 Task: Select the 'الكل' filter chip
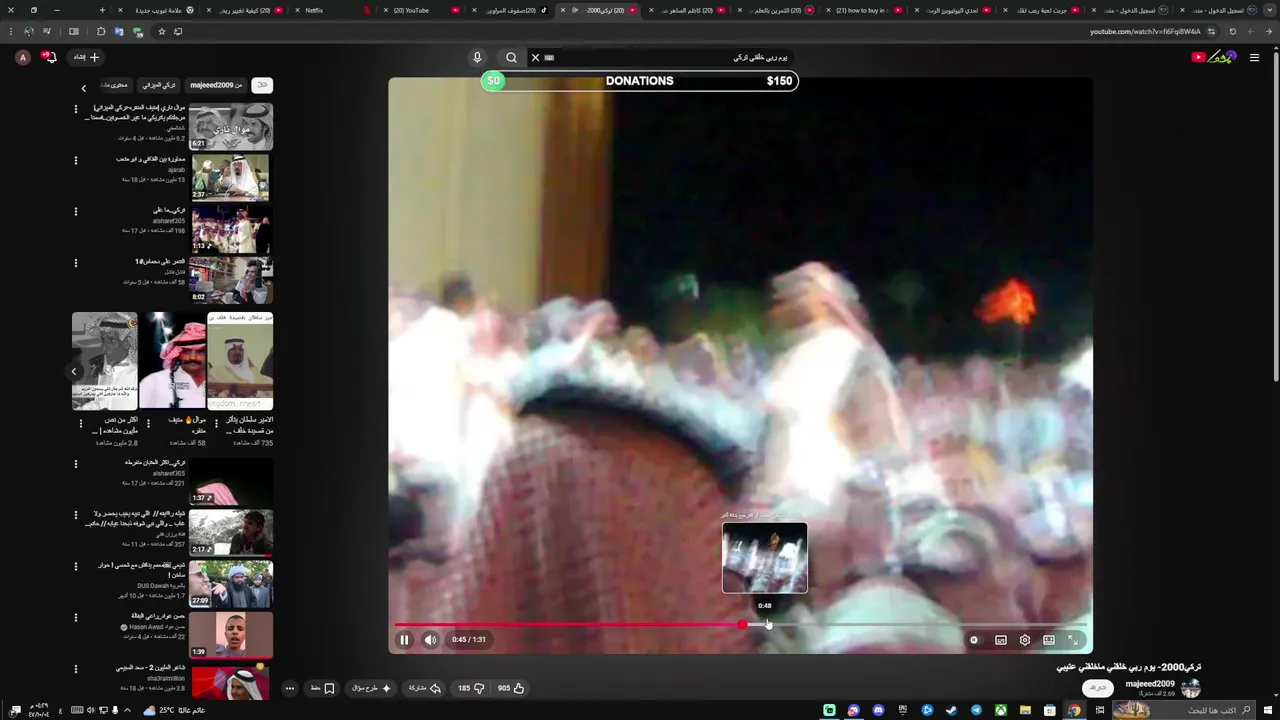pos(262,85)
